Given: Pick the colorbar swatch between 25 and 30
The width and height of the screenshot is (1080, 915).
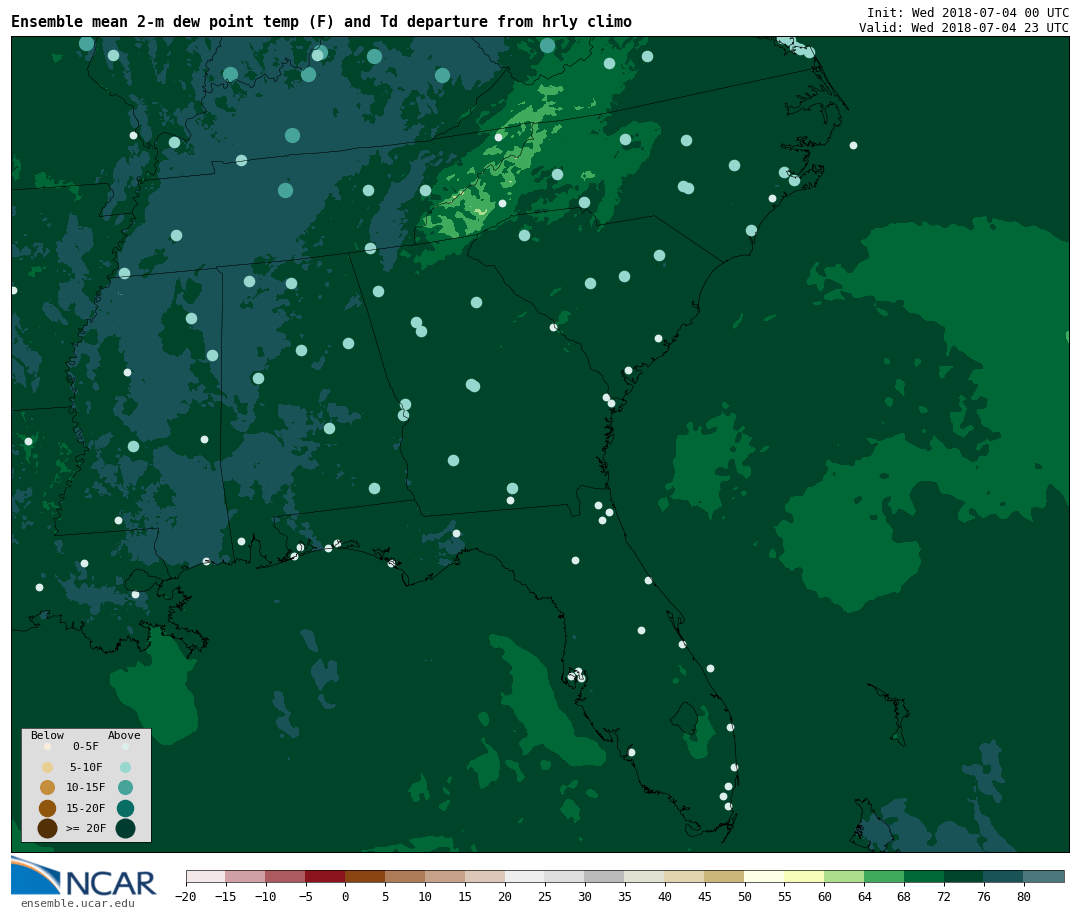Looking at the screenshot, I should tap(565, 876).
